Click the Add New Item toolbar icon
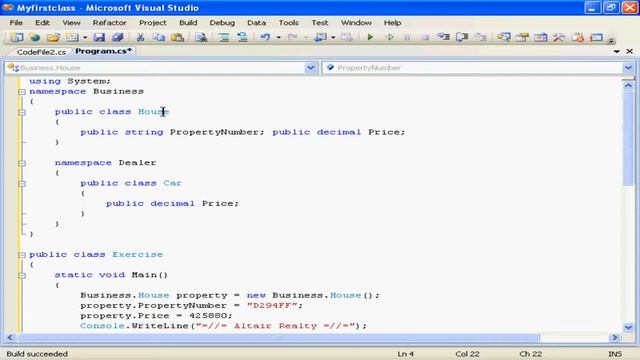Image resolution: width=640 pixels, height=360 pixels. pos(72,38)
